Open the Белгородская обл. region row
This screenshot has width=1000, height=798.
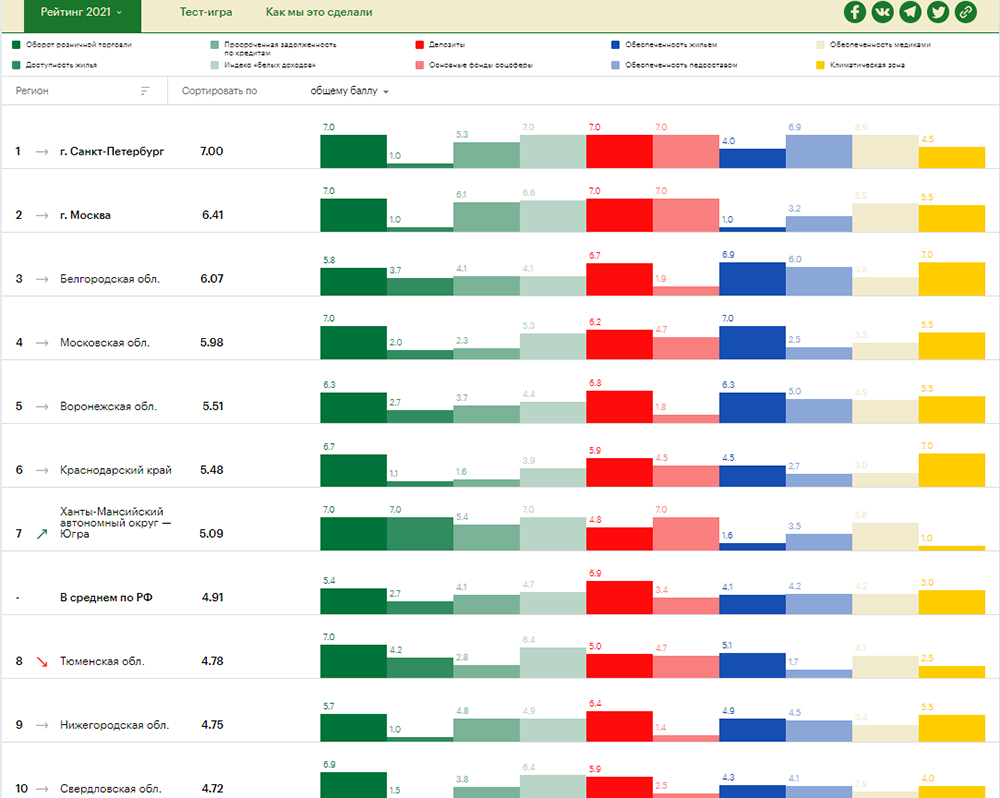click(x=109, y=279)
